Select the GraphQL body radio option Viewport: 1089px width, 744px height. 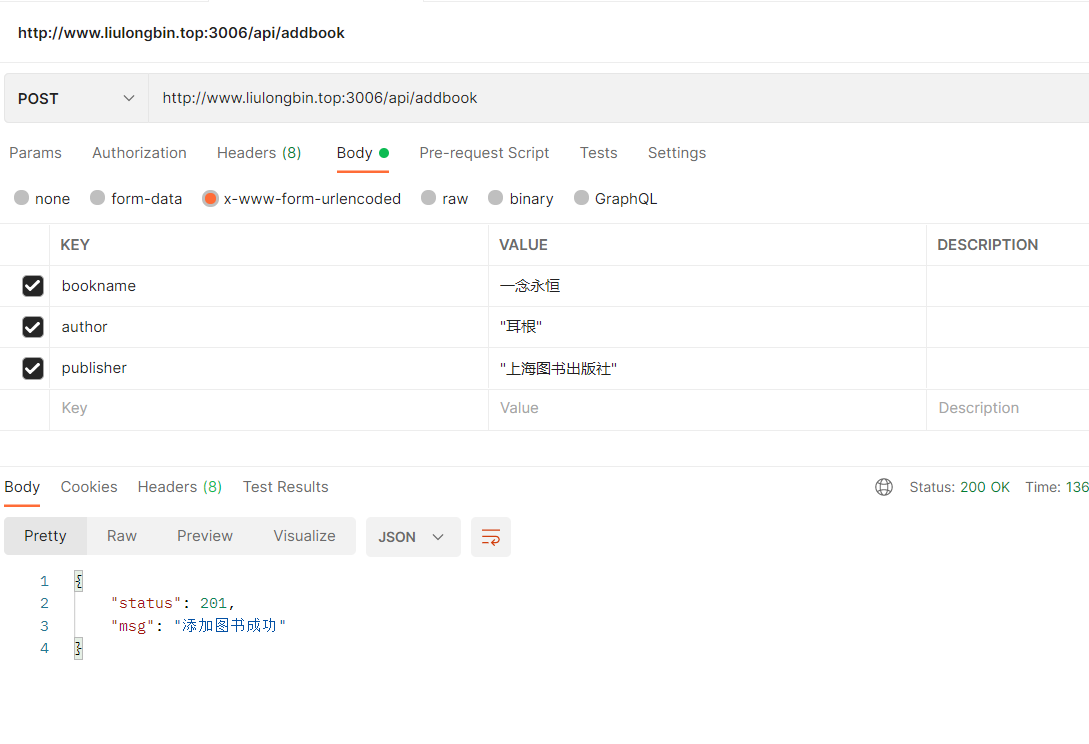click(x=581, y=198)
